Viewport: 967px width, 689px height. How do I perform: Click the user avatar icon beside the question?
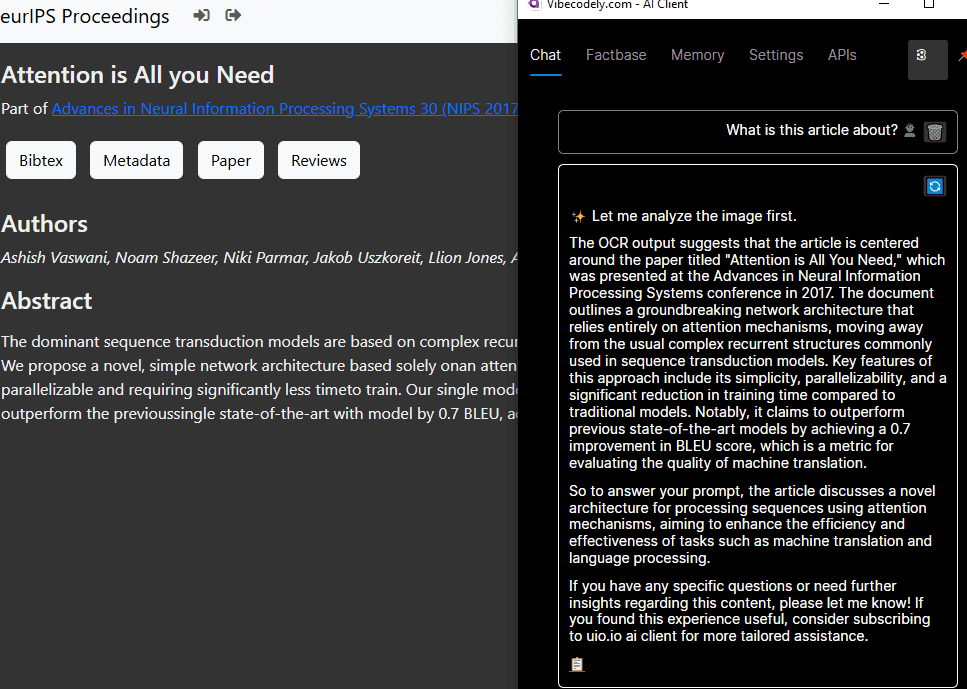pyautogui.click(x=909, y=131)
